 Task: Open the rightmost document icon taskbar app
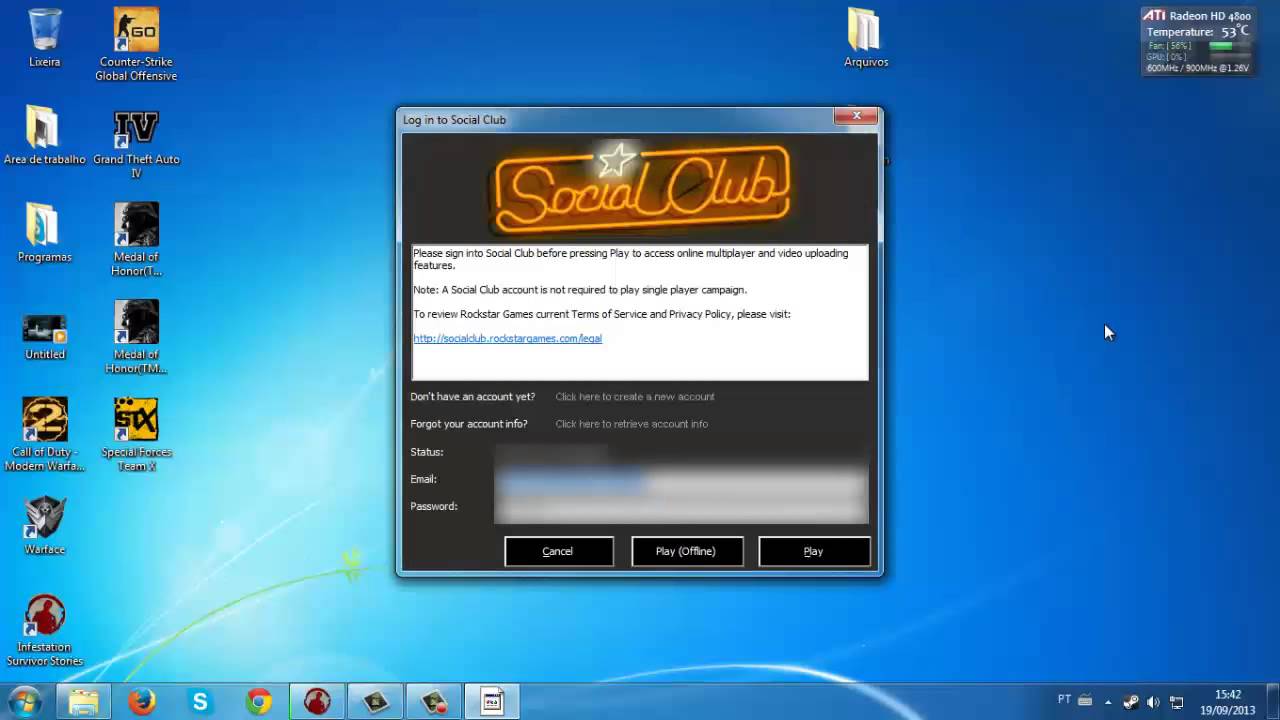[492, 702]
